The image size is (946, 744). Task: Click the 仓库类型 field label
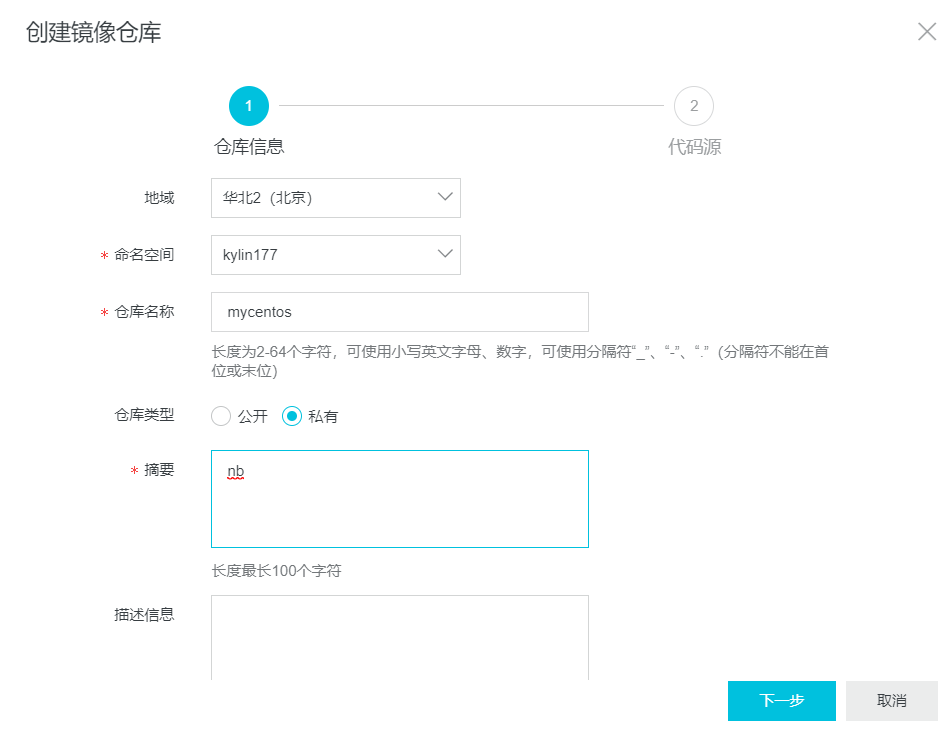pos(144,415)
